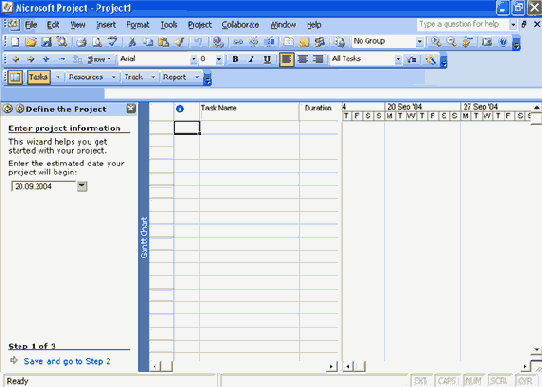Insert a hyperlink with the globe icon
Viewport: 542px width, 387px height.
(x=218, y=42)
